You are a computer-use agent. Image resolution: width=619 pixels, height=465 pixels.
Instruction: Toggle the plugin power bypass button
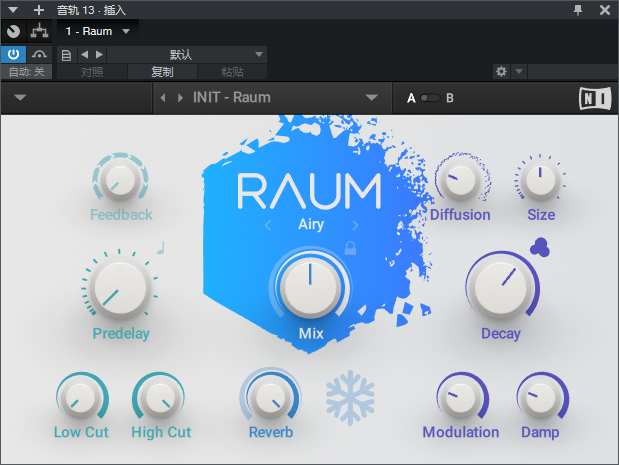pos(13,54)
